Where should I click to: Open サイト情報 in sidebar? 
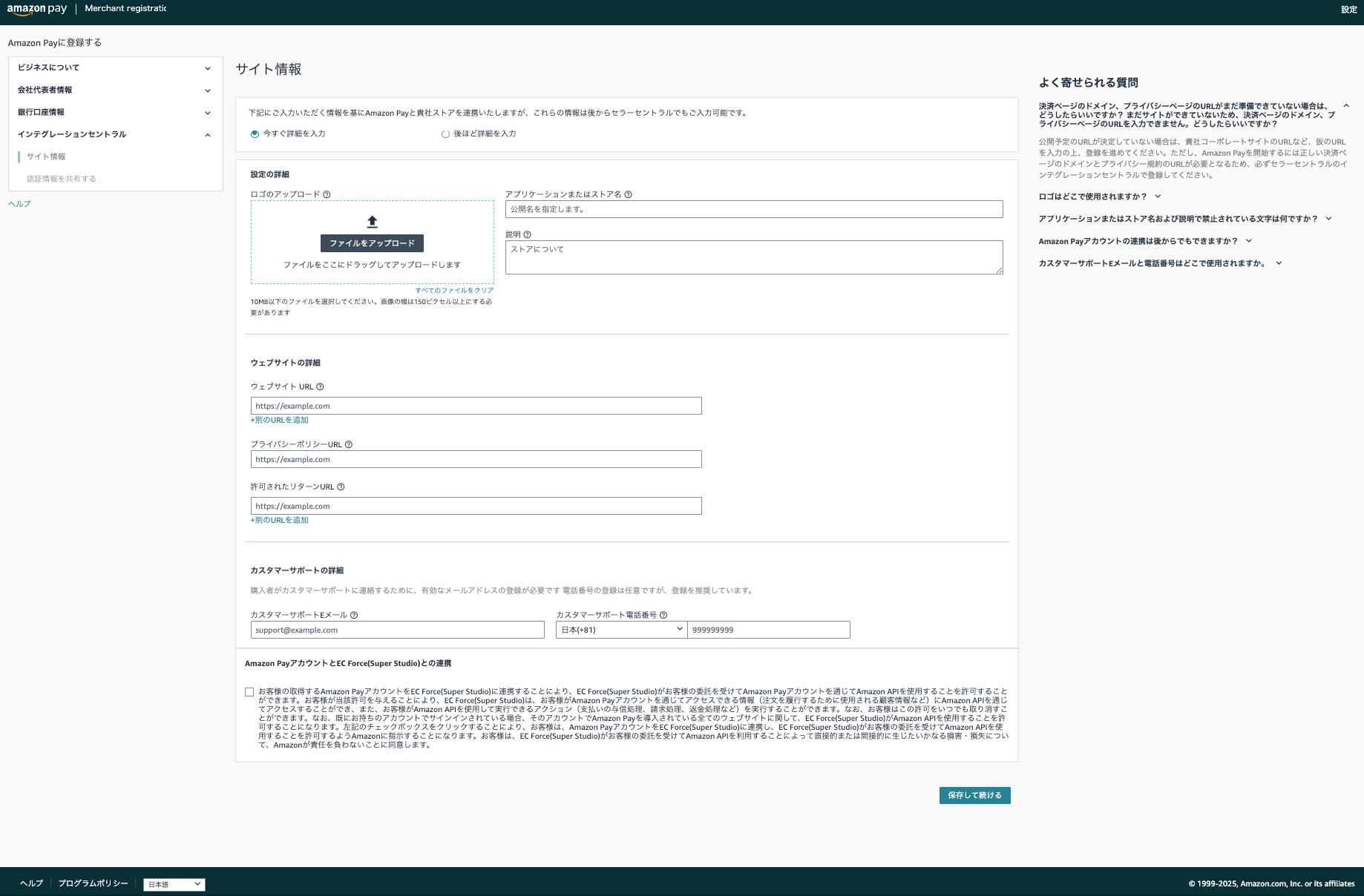coord(46,157)
